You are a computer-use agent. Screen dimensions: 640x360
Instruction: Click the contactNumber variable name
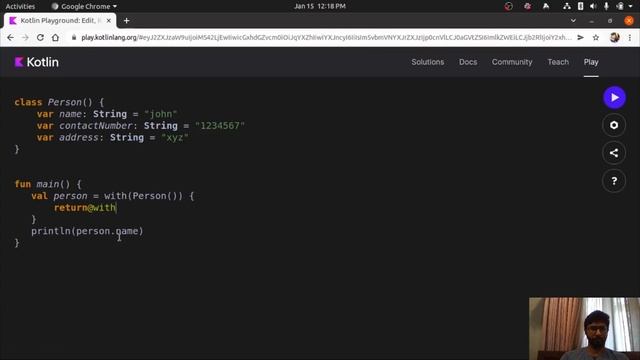pyautogui.click(x=96, y=126)
